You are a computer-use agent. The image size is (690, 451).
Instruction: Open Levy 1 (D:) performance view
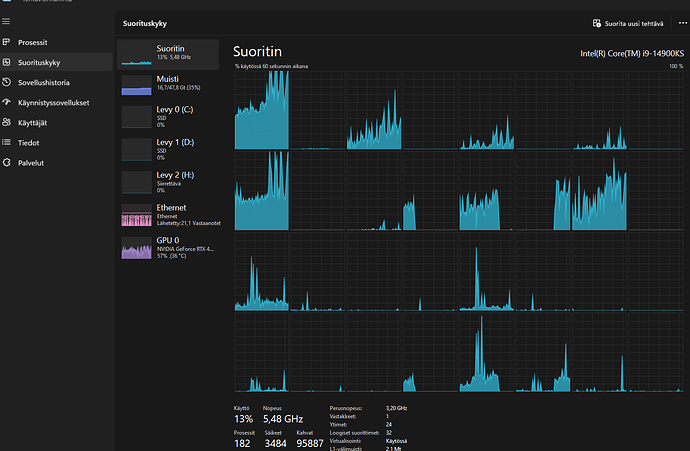(x=167, y=148)
